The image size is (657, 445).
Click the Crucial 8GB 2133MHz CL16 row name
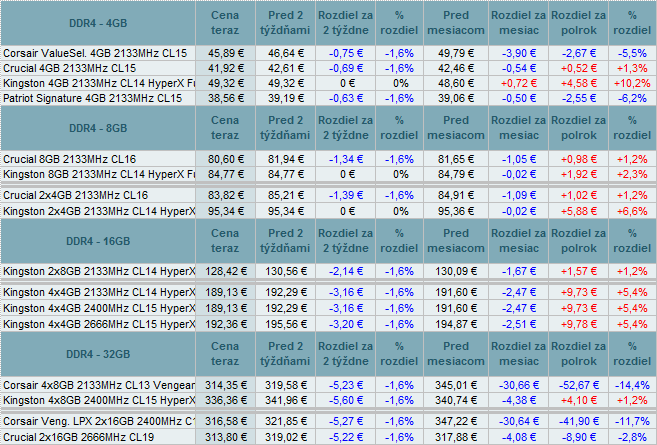70,159
